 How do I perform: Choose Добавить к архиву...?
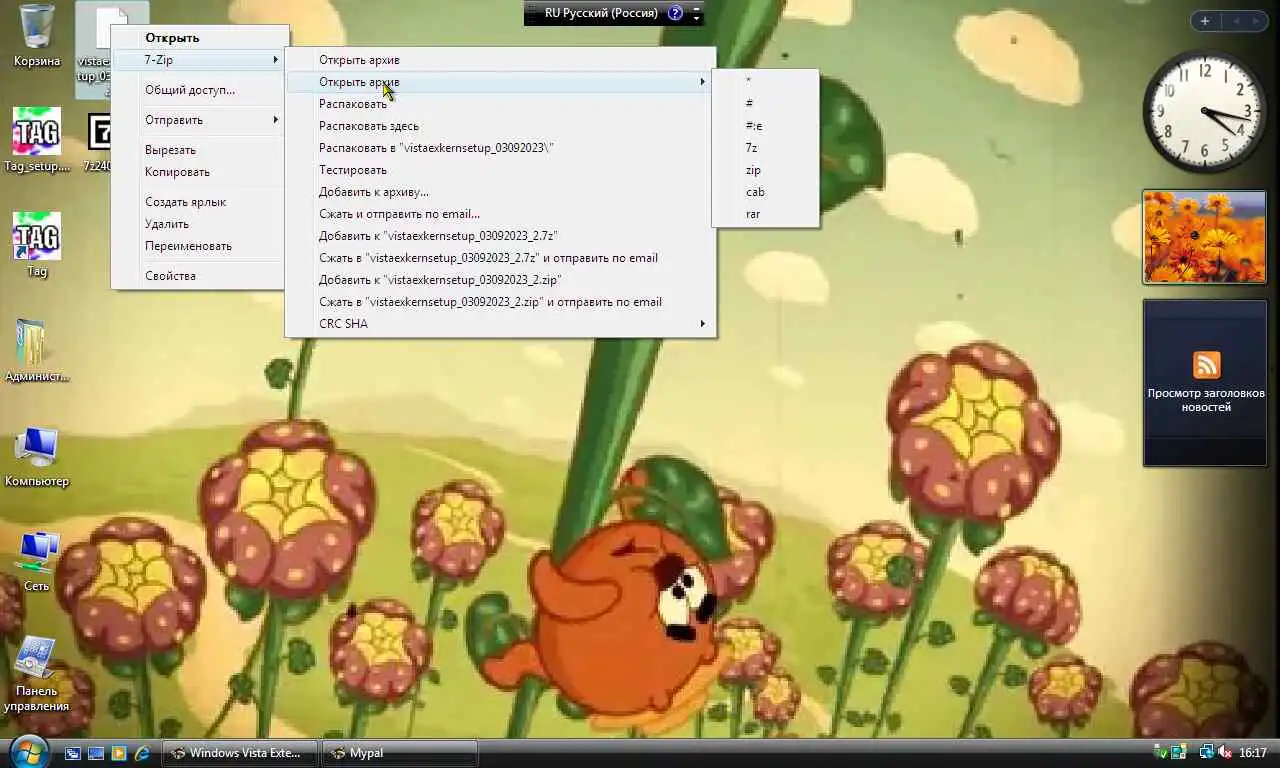tap(501, 192)
